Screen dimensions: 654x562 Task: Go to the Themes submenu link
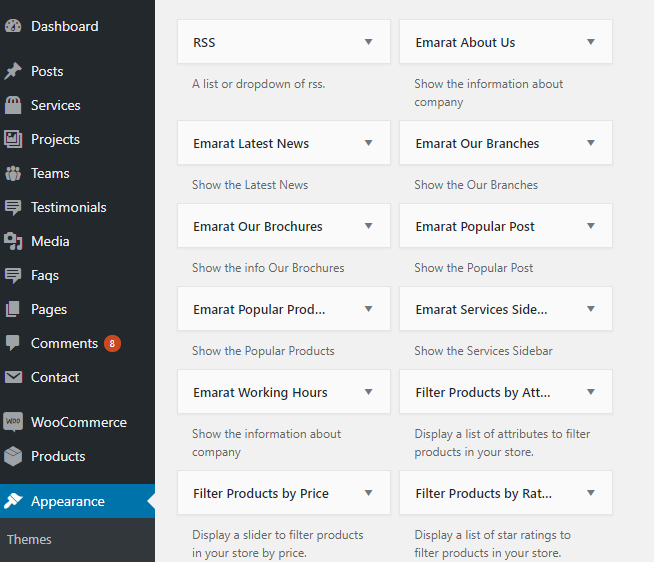(x=29, y=539)
